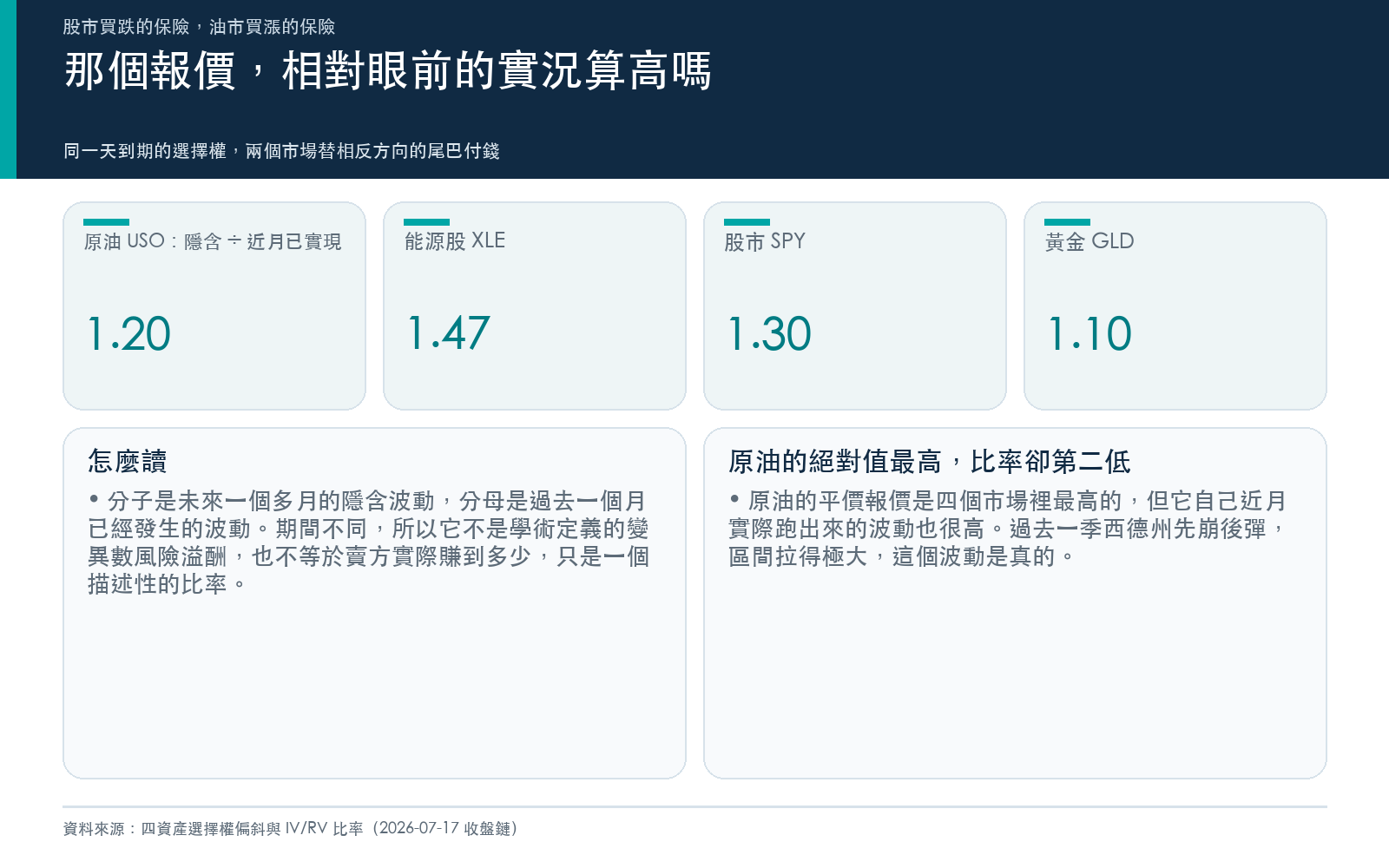Click the value 1.30
This screenshot has height=868, width=1389.
click(769, 334)
